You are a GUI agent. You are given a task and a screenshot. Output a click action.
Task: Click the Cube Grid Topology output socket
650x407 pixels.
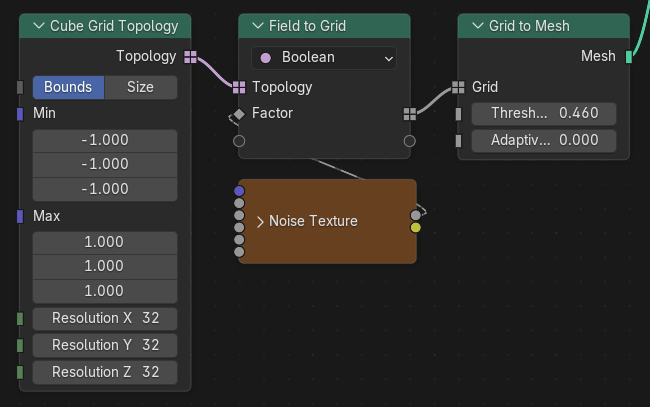[x=190, y=57]
